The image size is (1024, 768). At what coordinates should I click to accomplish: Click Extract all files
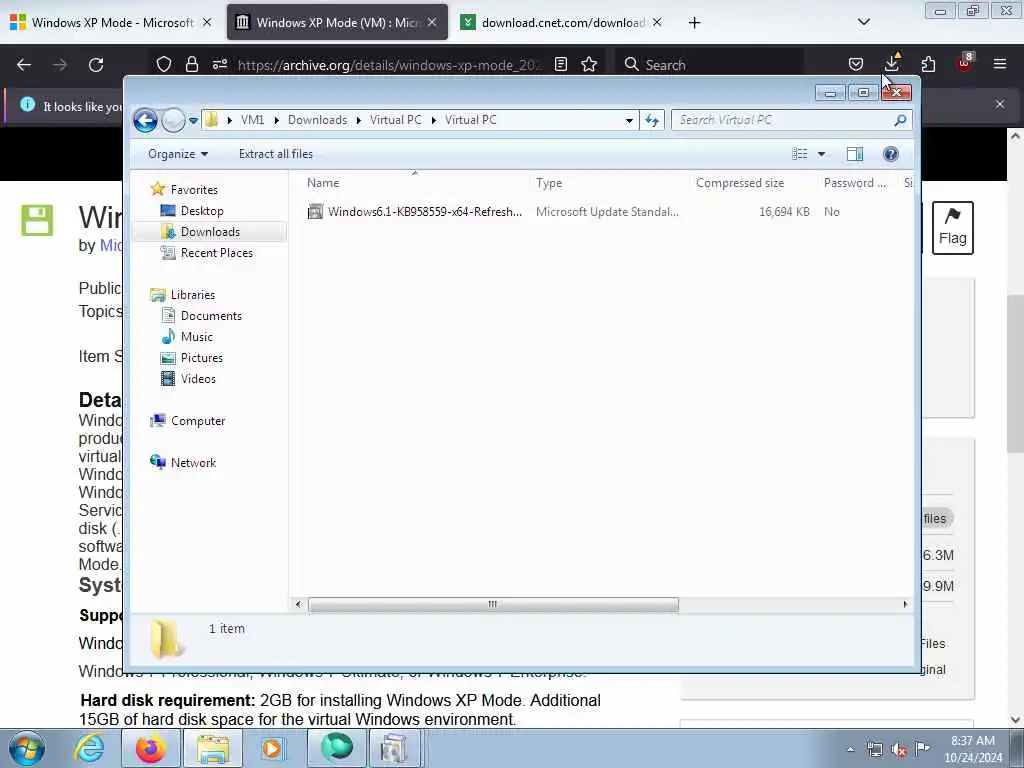click(x=276, y=154)
